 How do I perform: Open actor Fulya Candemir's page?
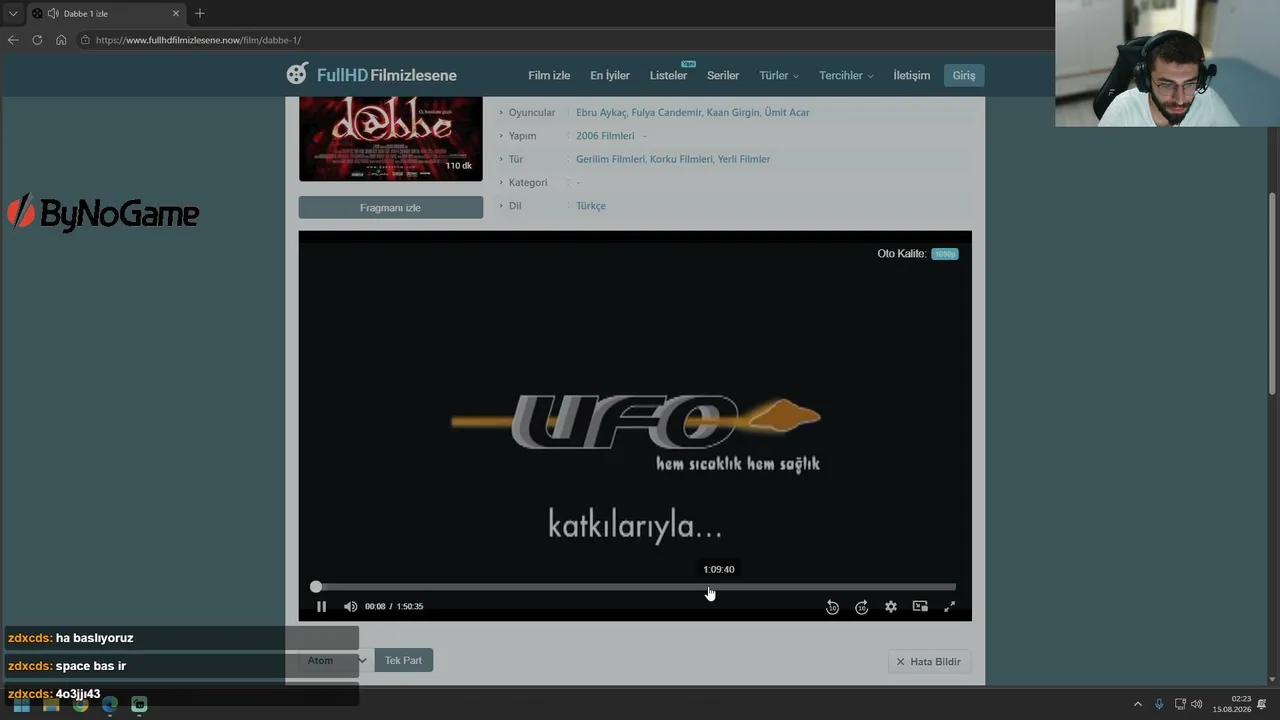click(666, 112)
